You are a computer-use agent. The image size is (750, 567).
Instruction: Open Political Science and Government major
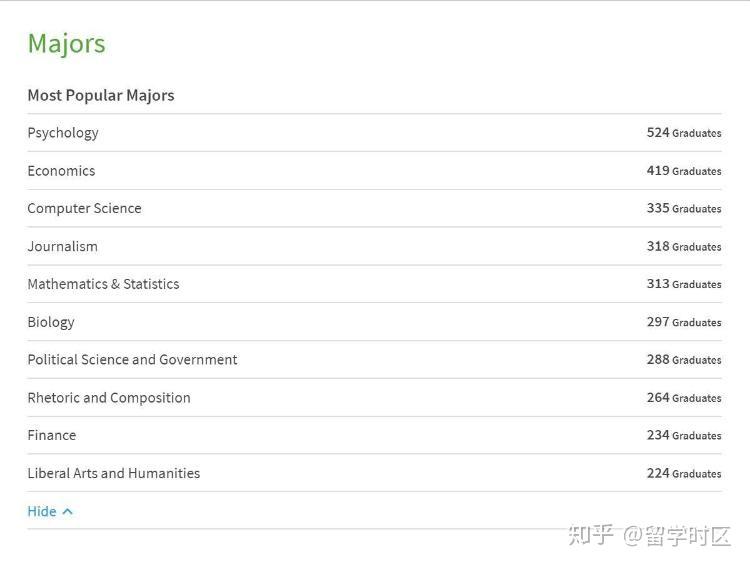point(132,360)
